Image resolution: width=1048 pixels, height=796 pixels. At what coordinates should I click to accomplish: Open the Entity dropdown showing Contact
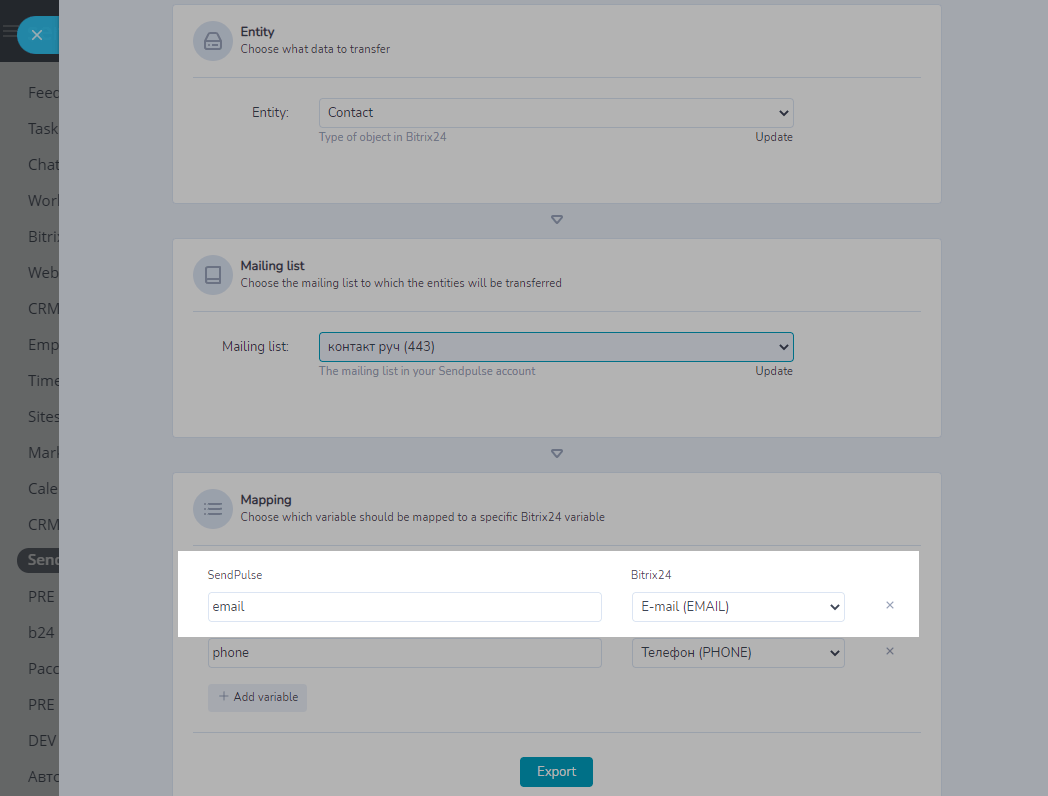point(556,113)
